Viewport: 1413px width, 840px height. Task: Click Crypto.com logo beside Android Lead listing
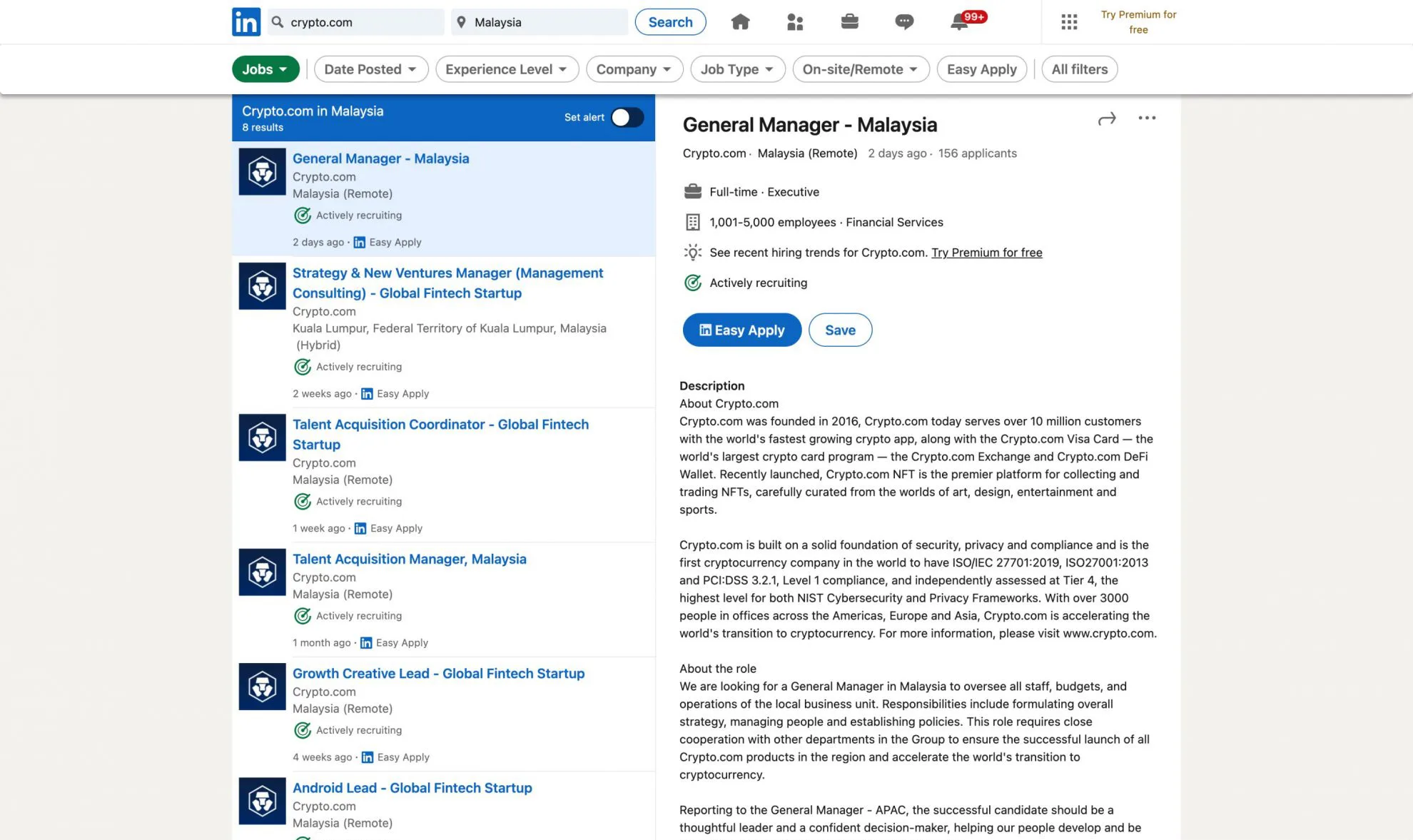click(262, 801)
